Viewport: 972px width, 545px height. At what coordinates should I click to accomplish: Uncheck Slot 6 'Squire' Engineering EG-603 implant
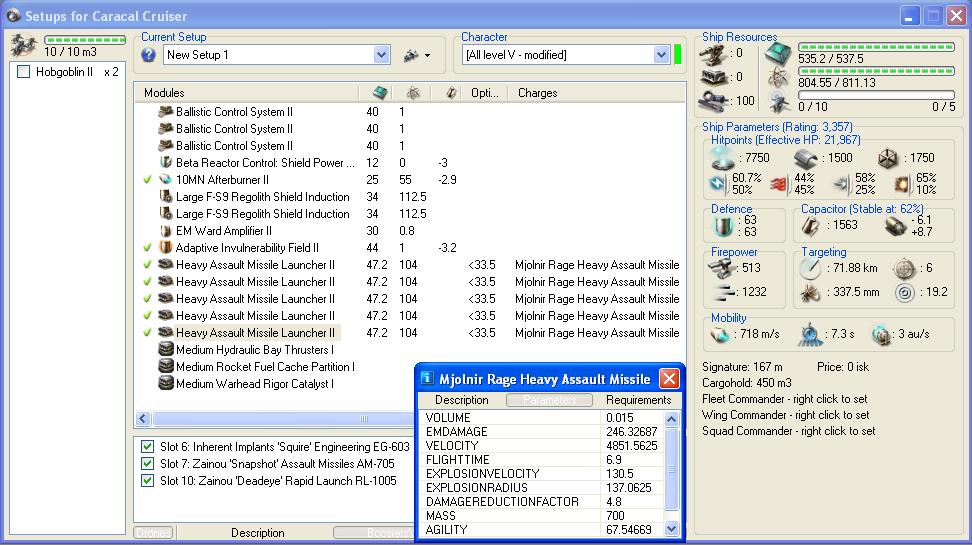148,447
